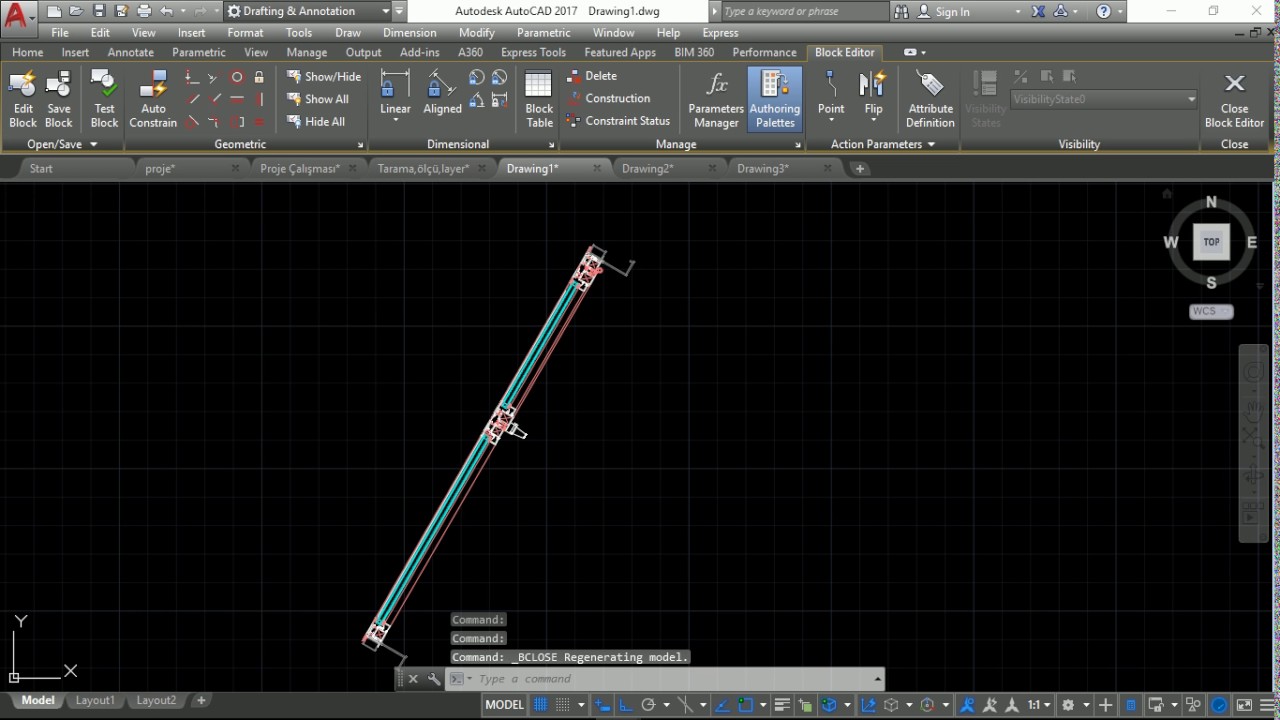
Task: Toggle Snap mode dotted grid in status bar
Action: 562,705
